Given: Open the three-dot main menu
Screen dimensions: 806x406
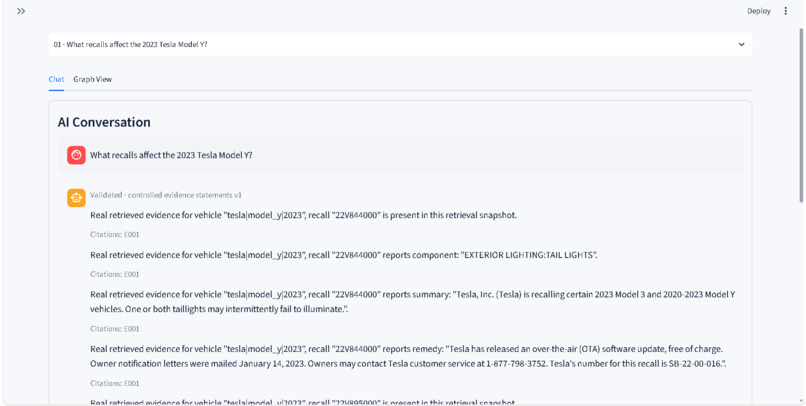Looking at the screenshot, I should (785, 11).
